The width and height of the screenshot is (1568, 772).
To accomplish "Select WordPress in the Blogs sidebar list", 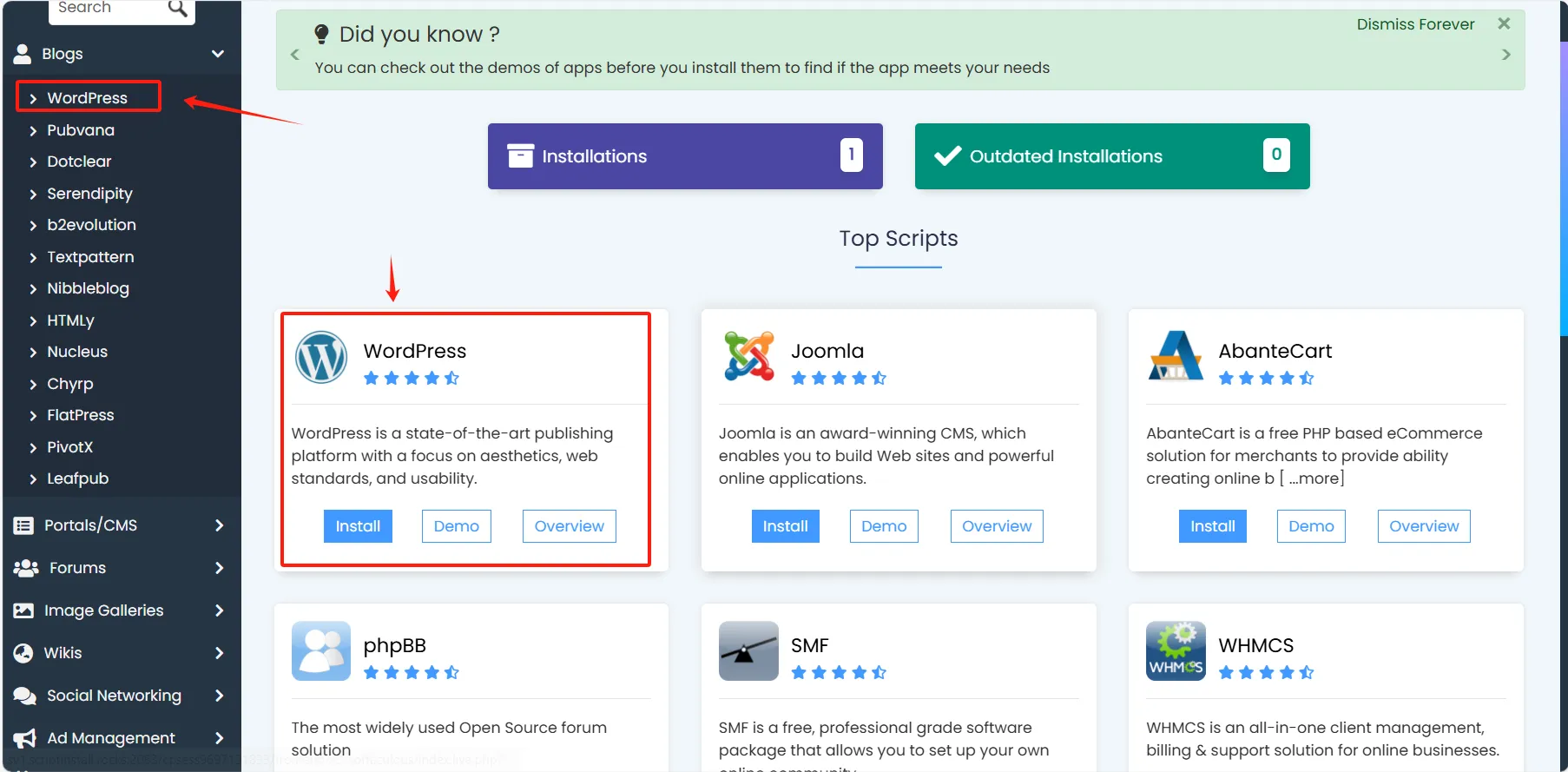I will pos(87,98).
